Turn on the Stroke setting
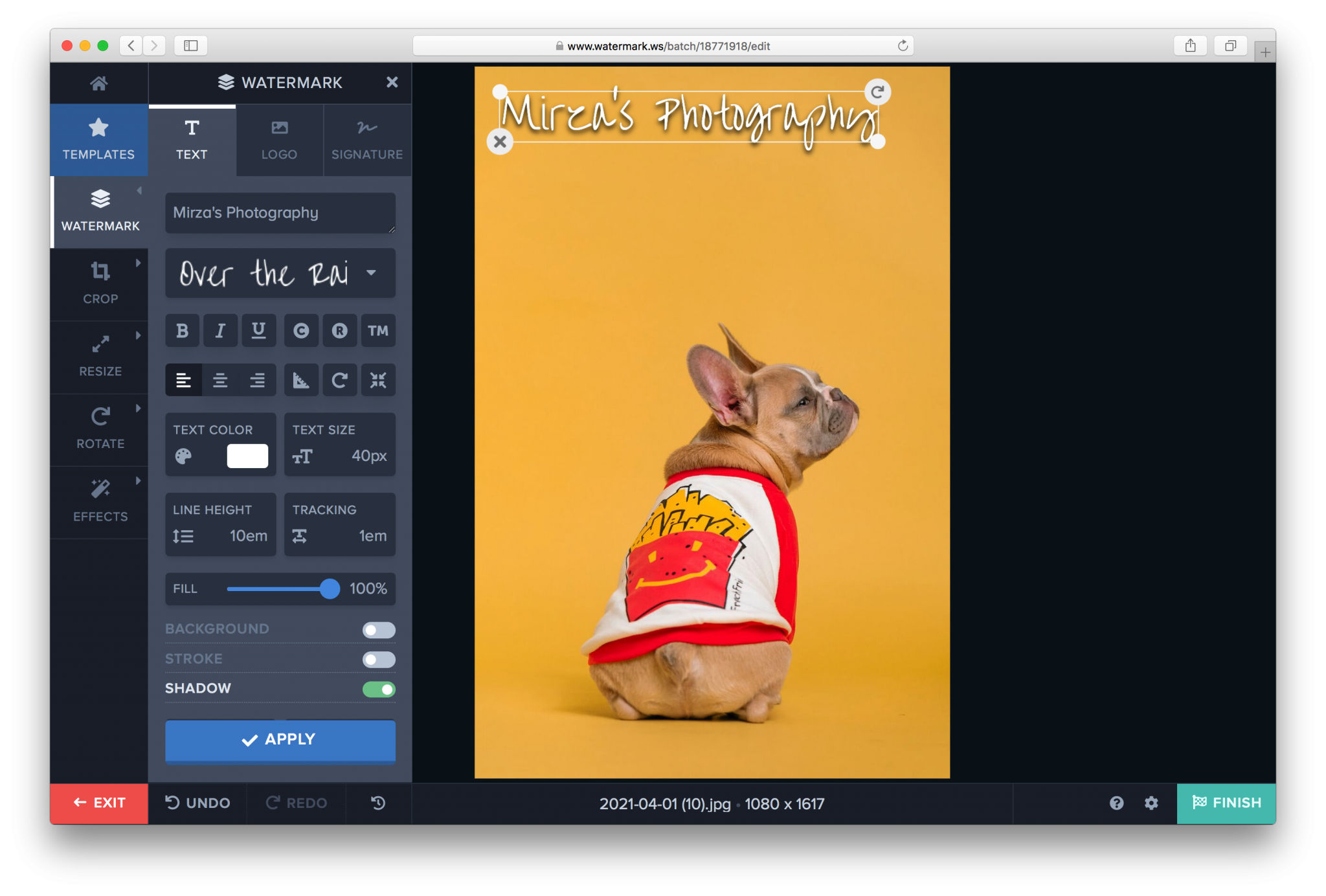The image size is (1326, 896). 379,659
